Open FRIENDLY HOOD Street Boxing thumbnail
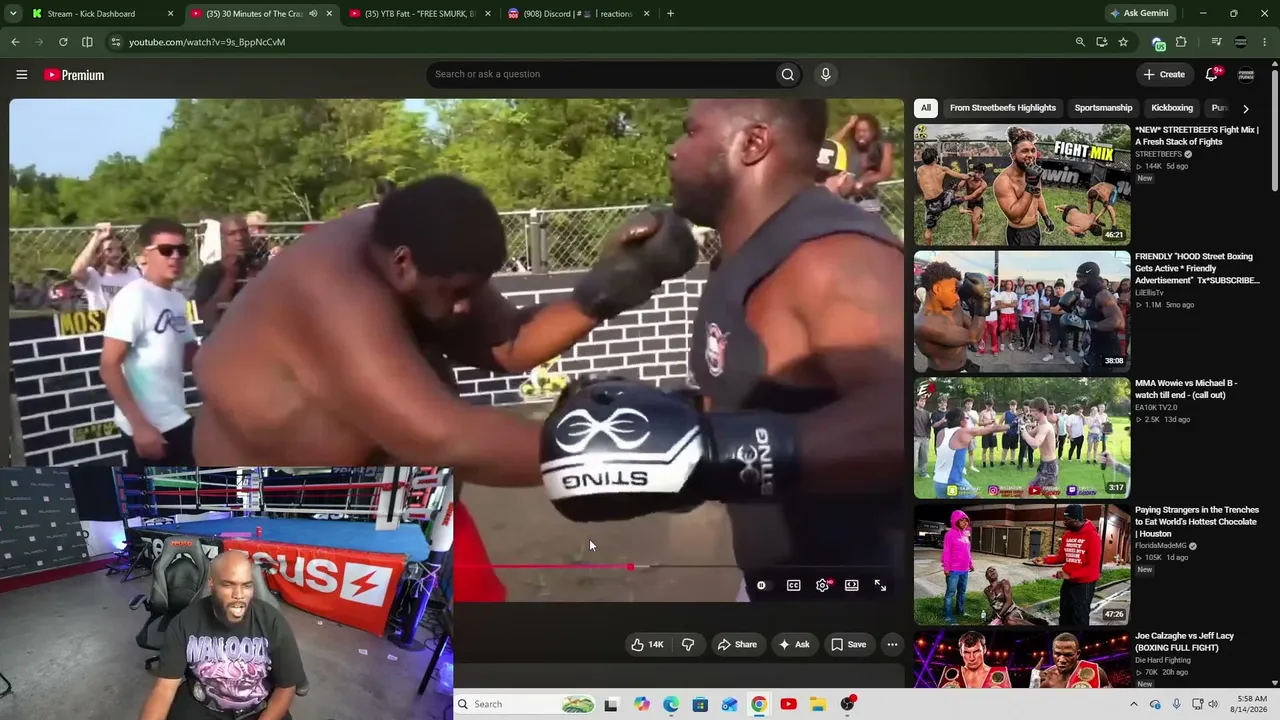 pyautogui.click(x=1022, y=311)
